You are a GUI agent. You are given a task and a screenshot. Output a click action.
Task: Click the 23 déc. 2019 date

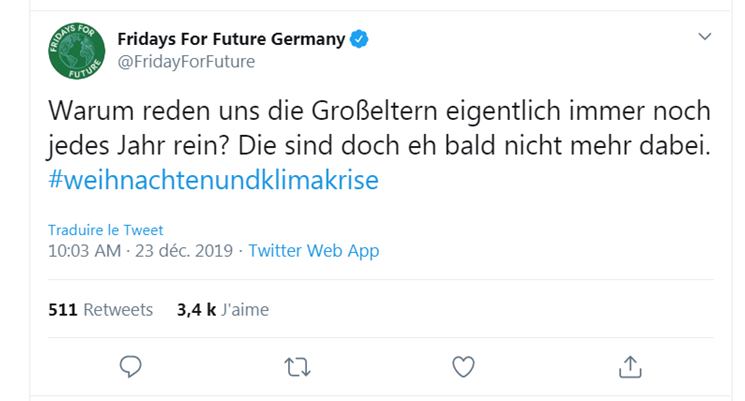click(182, 251)
